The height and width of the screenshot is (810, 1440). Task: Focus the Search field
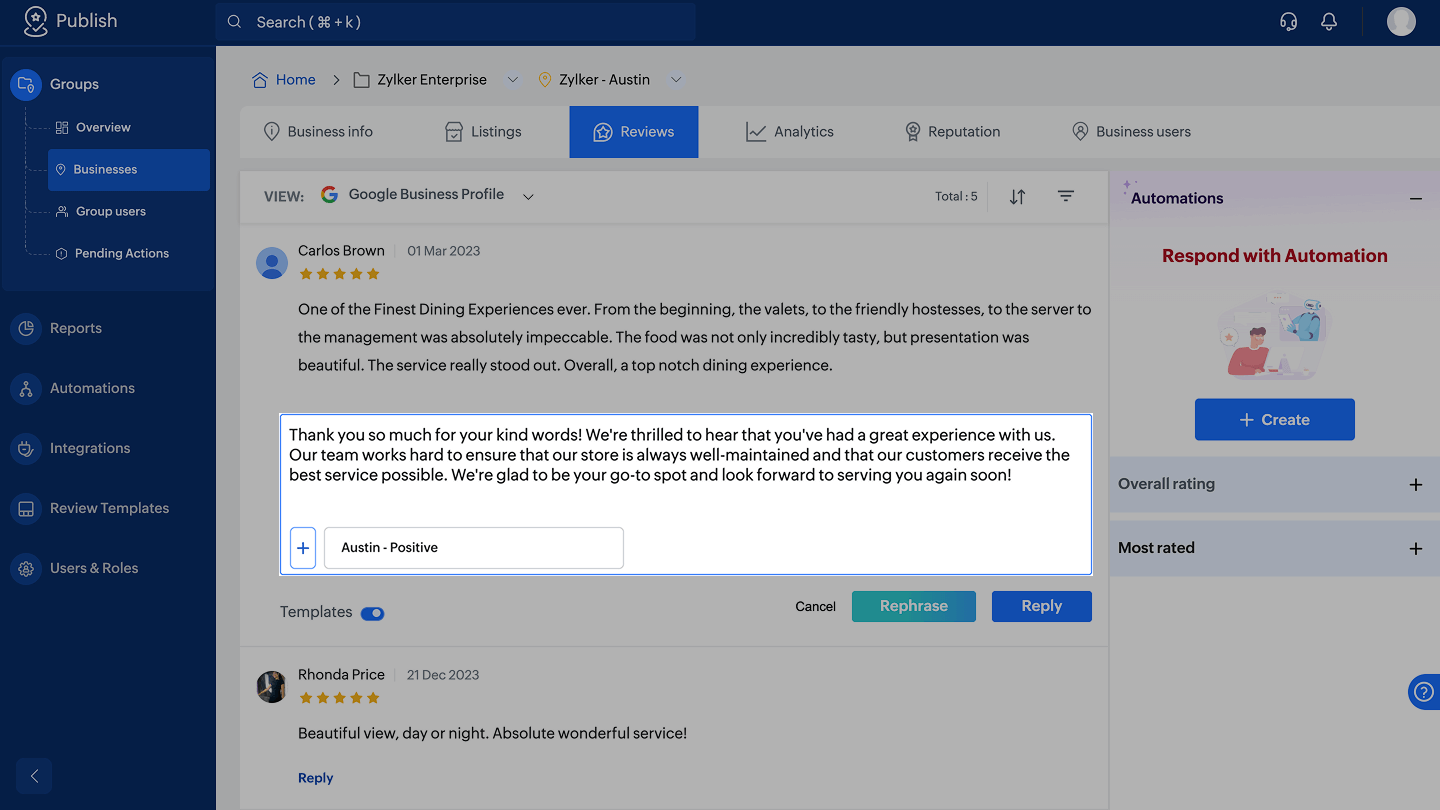pyautogui.click(x=456, y=22)
